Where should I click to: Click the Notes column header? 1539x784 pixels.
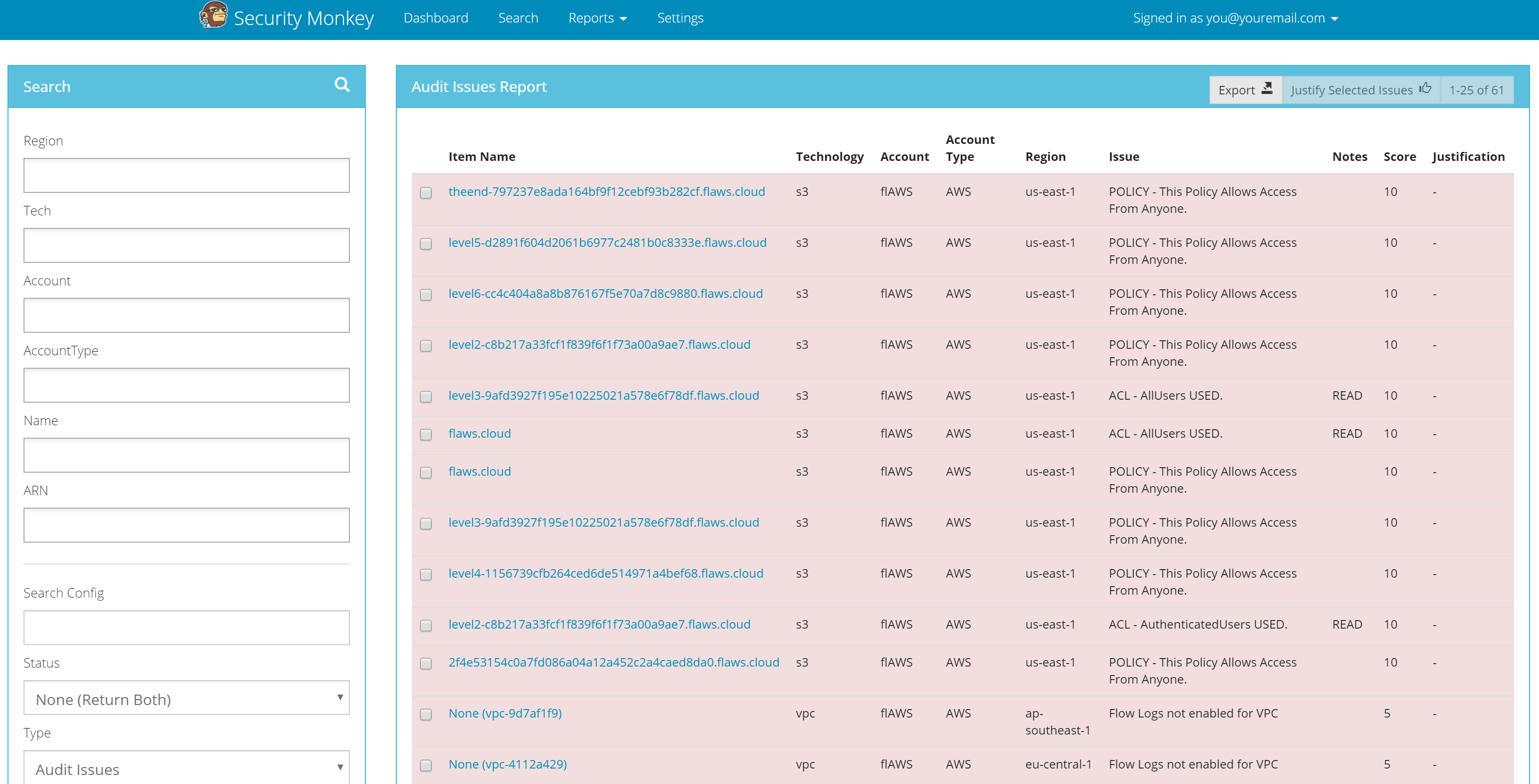pos(1349,156)
